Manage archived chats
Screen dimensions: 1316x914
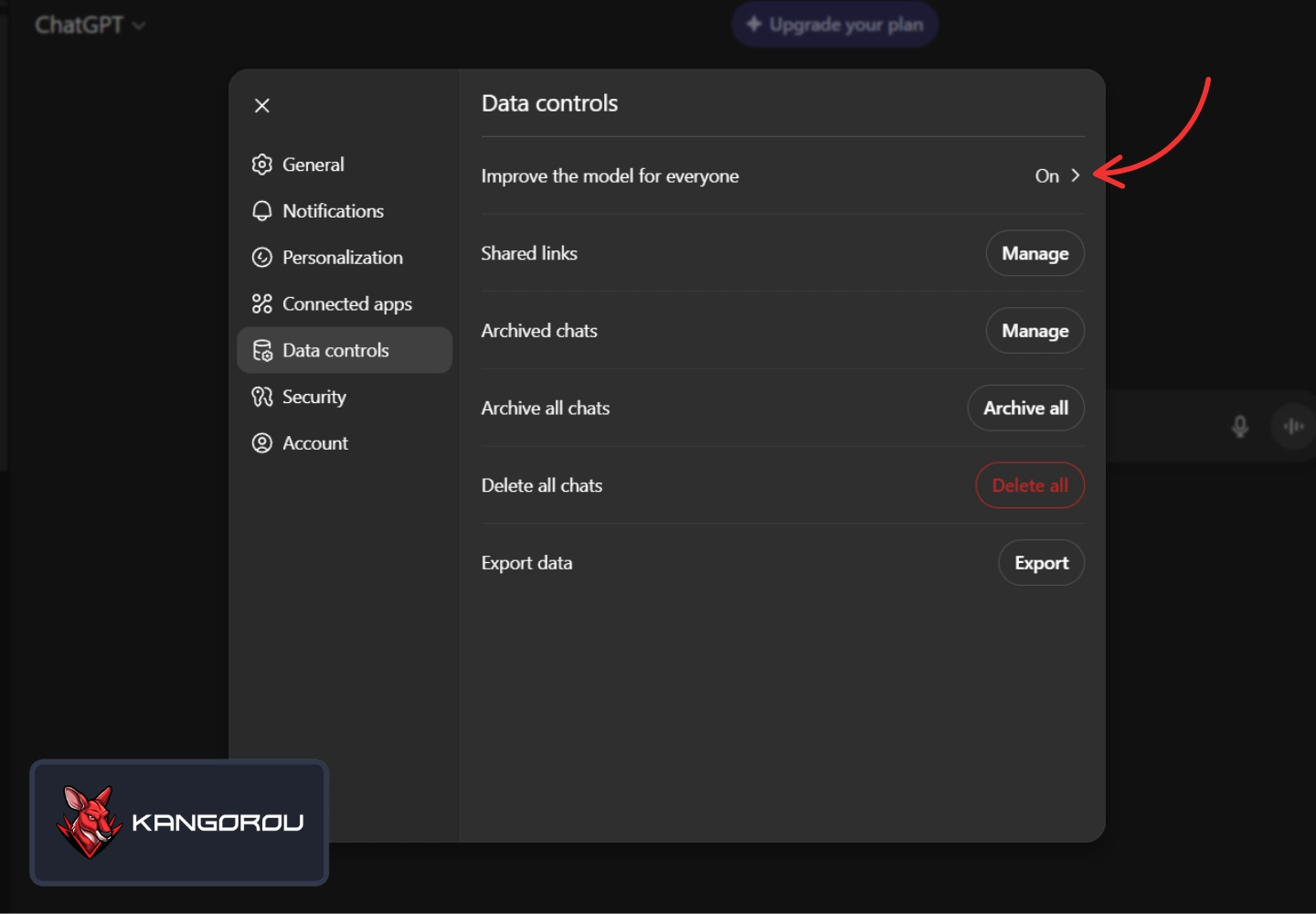pyautogui.click(x=1035, y=331)
